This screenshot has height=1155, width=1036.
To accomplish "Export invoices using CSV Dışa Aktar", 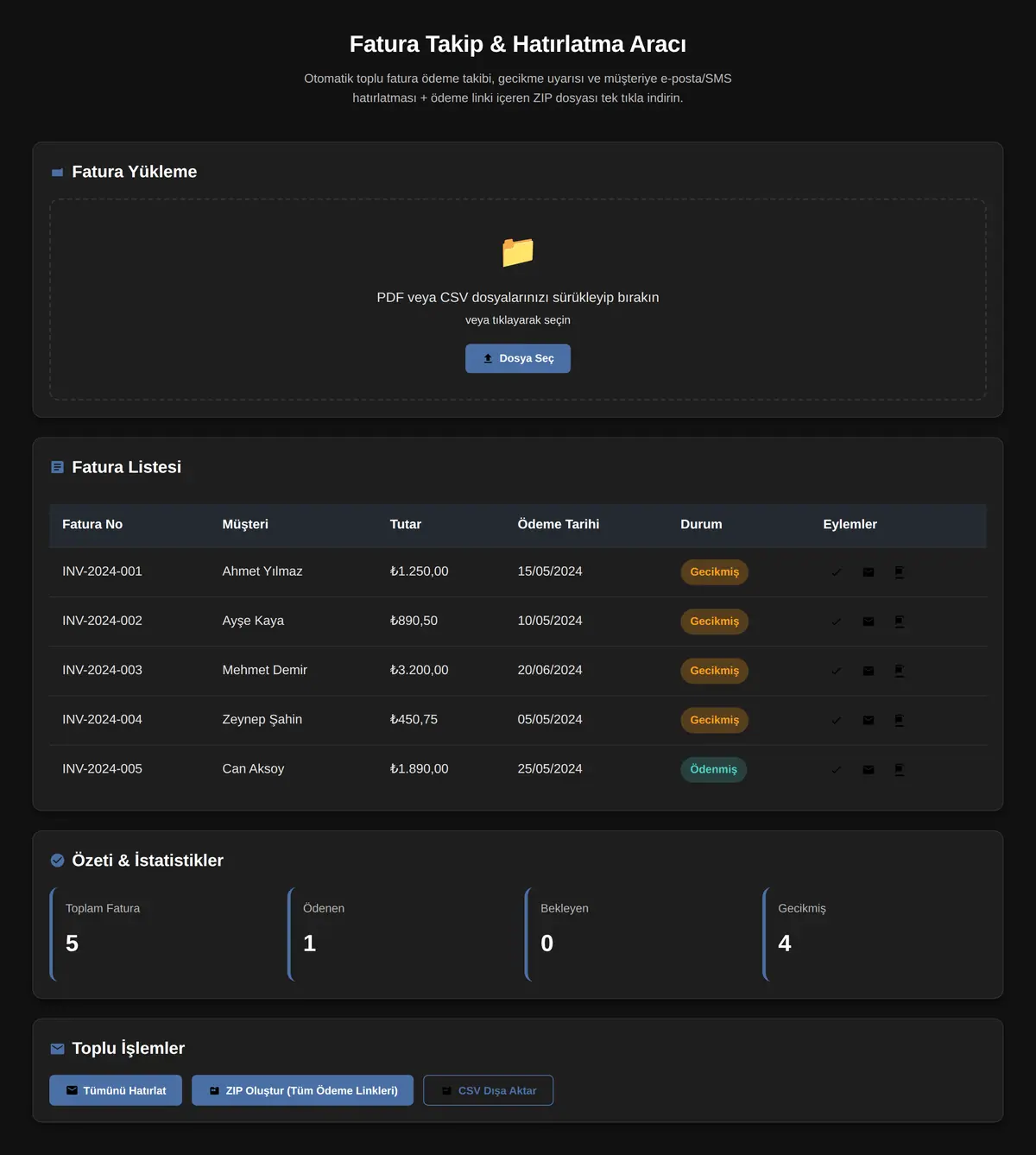I will (488, 1090).
